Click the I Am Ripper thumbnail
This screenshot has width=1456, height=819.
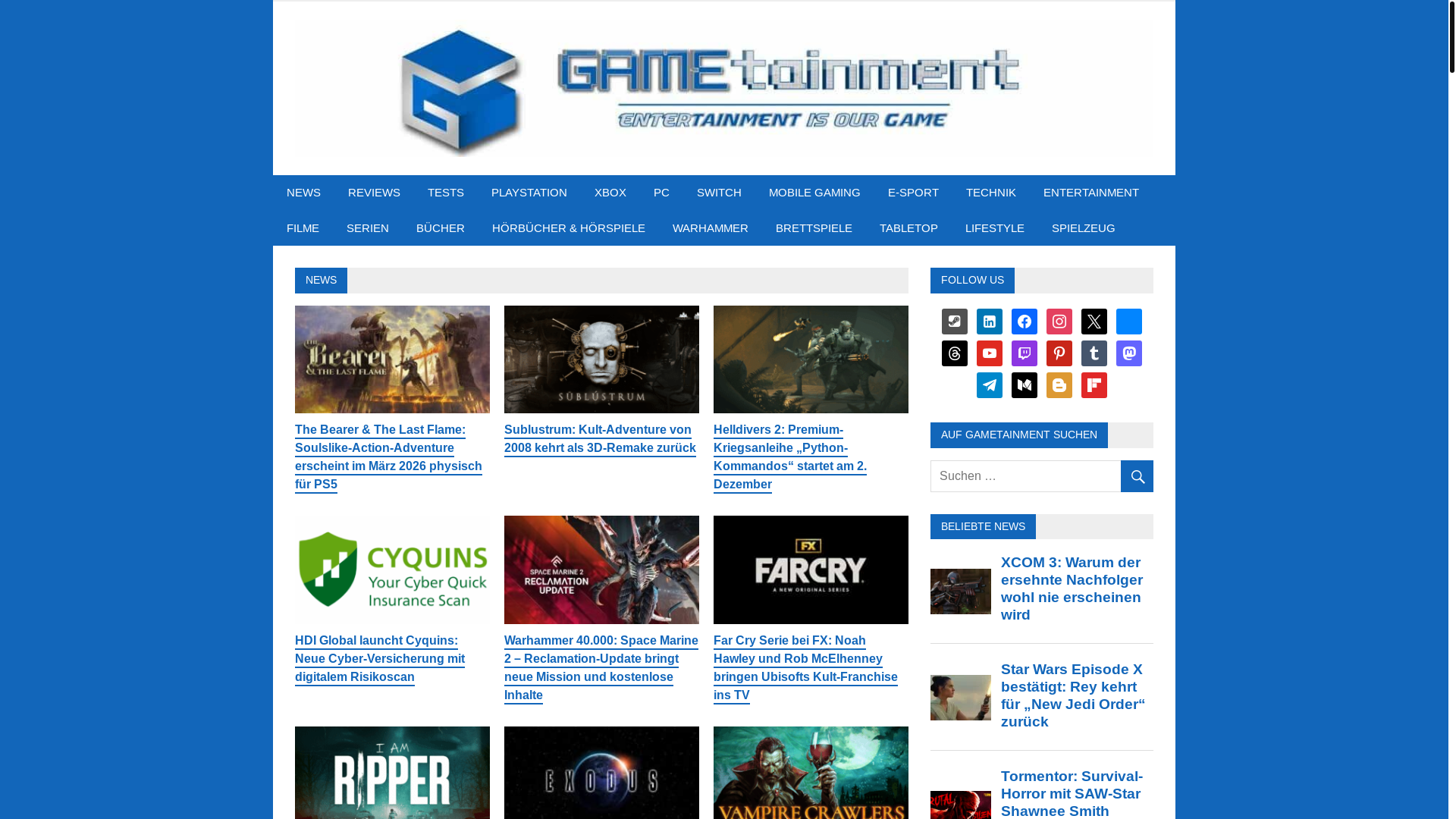click(392, 773)
